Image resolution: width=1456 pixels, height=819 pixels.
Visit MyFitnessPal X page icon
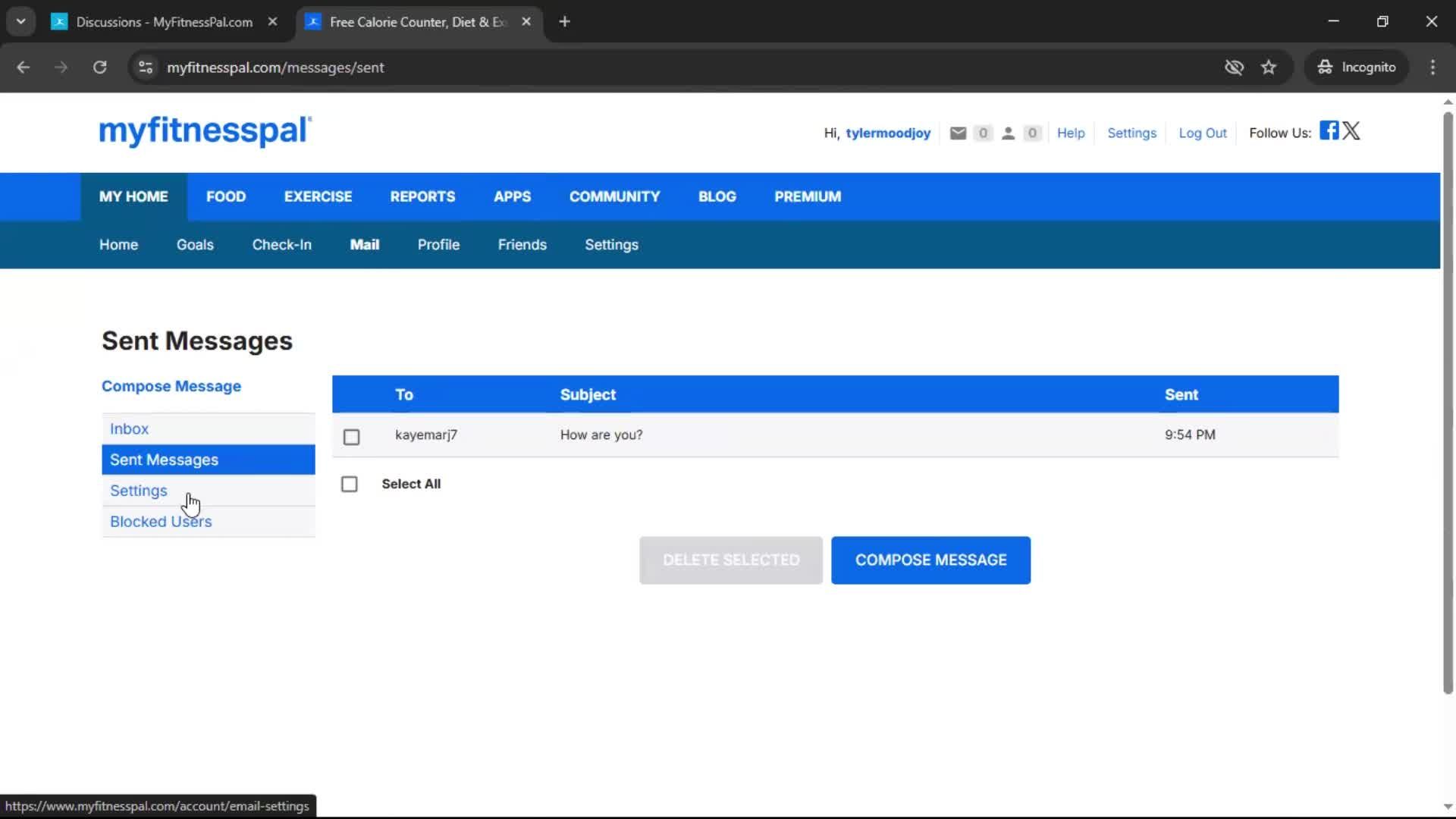point(1351,130)
